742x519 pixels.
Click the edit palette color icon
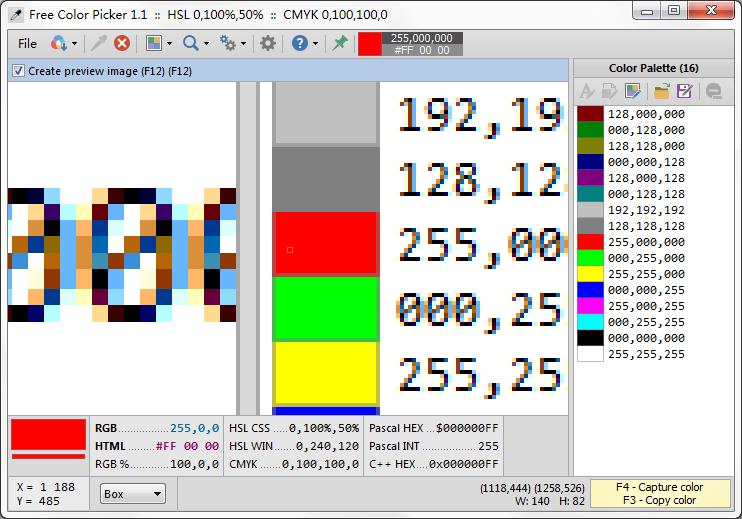(632, 92)
